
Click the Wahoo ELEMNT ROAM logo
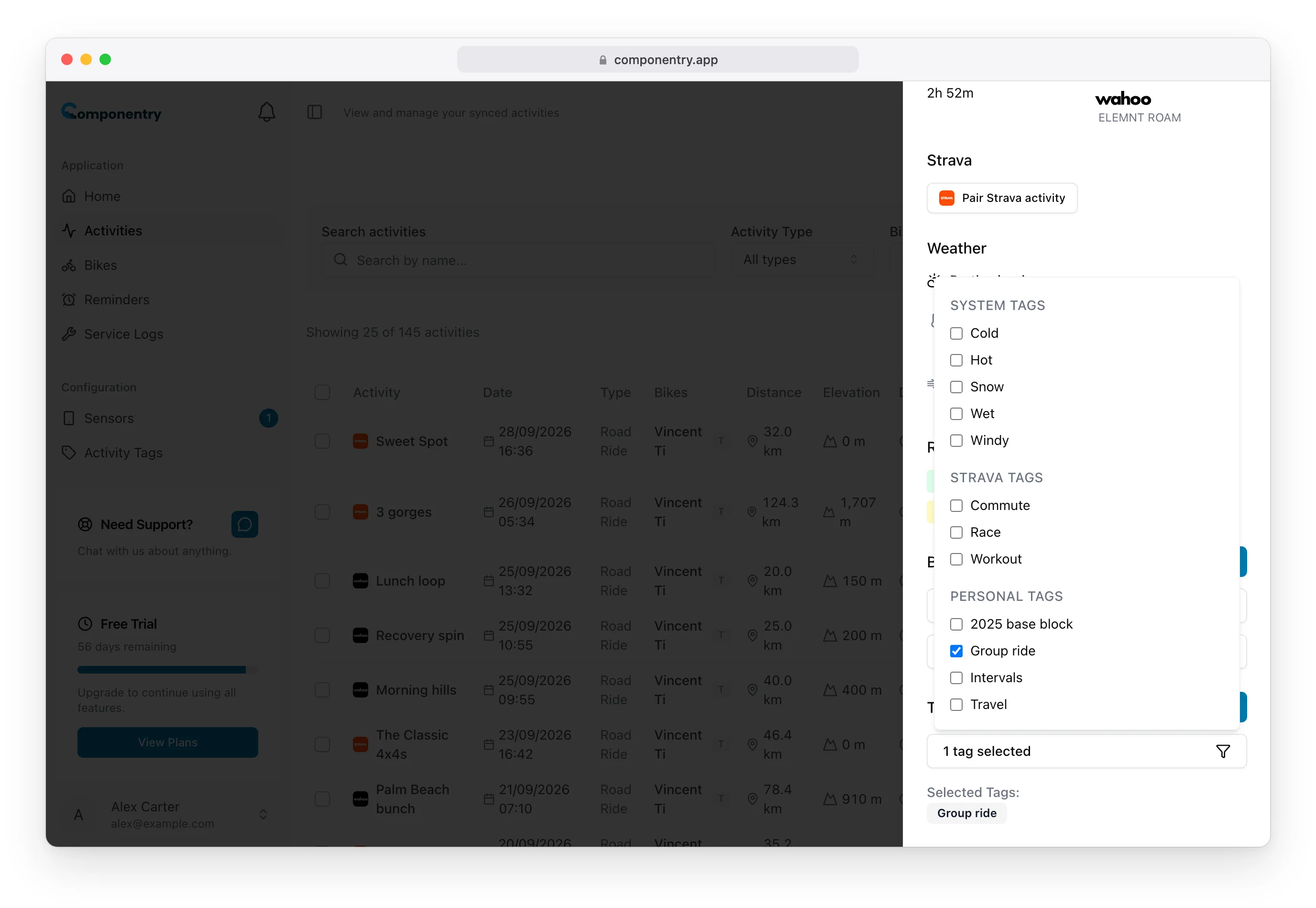point(1123,100)
